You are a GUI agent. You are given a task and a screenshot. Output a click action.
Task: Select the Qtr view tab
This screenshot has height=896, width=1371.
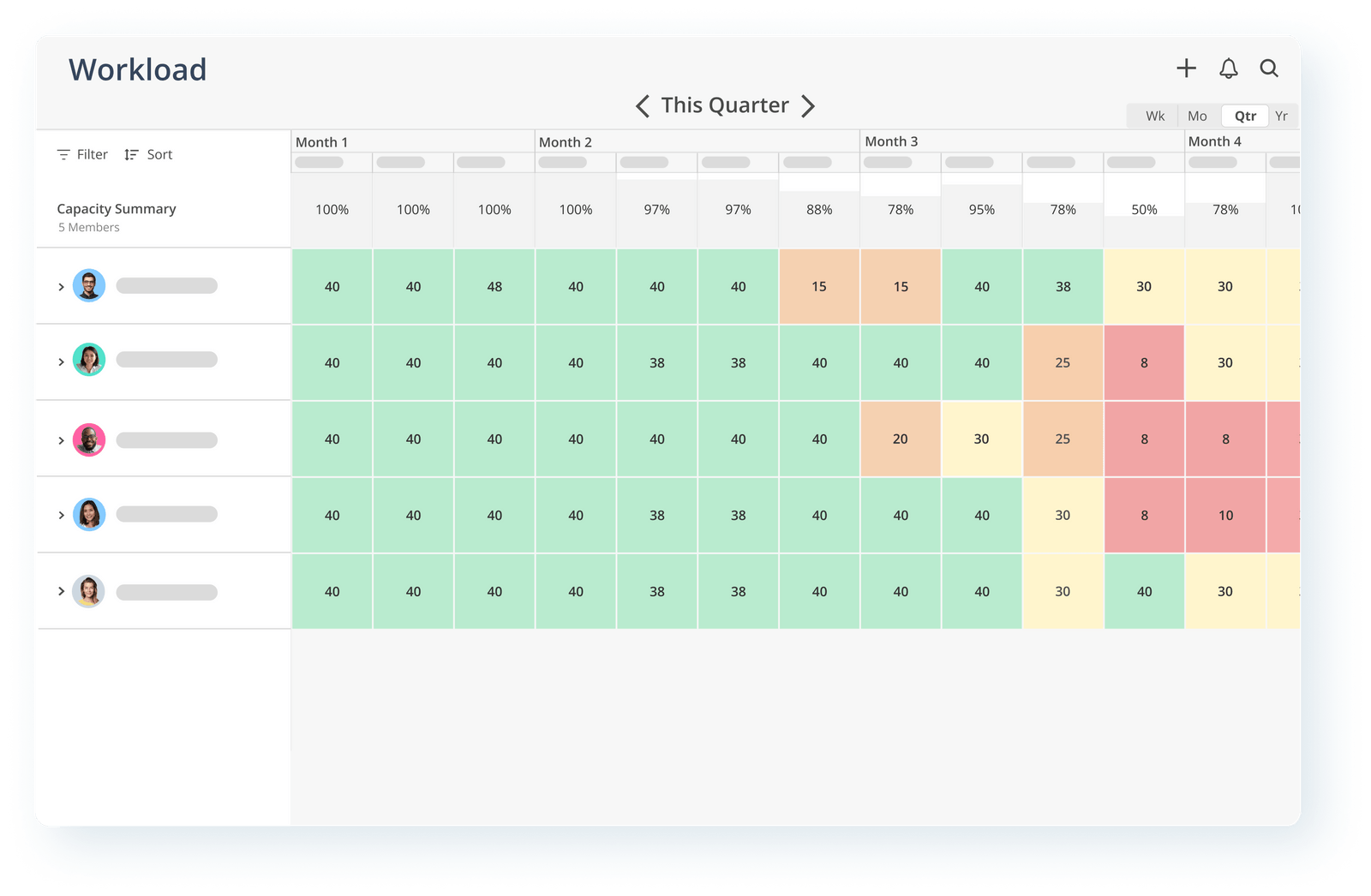(1243, 116)
